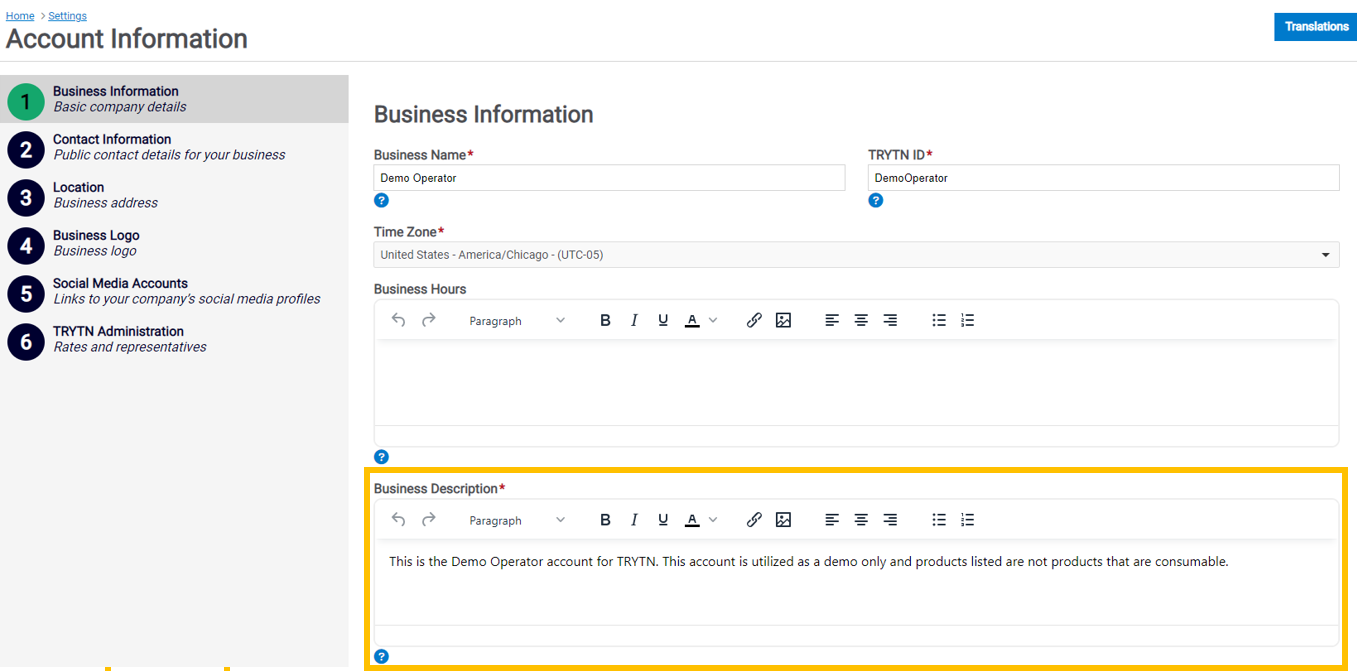Click the Business Description text body
This screenshot has height=671, width=1357.
(x=856, y=582)
